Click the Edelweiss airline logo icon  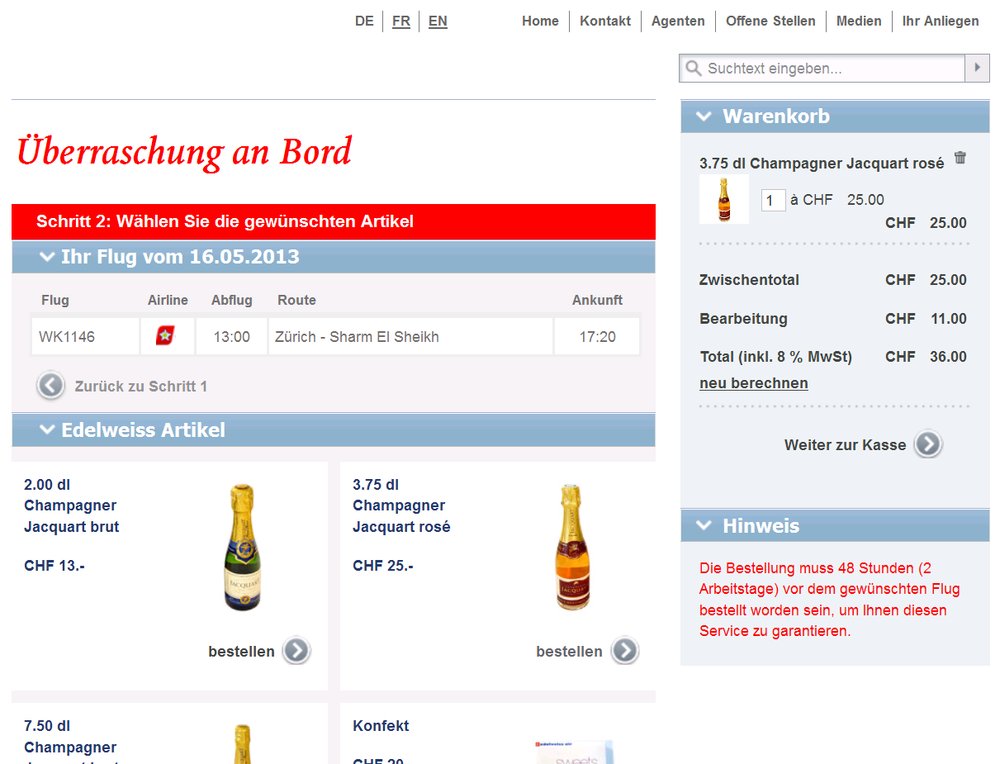(x=165, y=335)
